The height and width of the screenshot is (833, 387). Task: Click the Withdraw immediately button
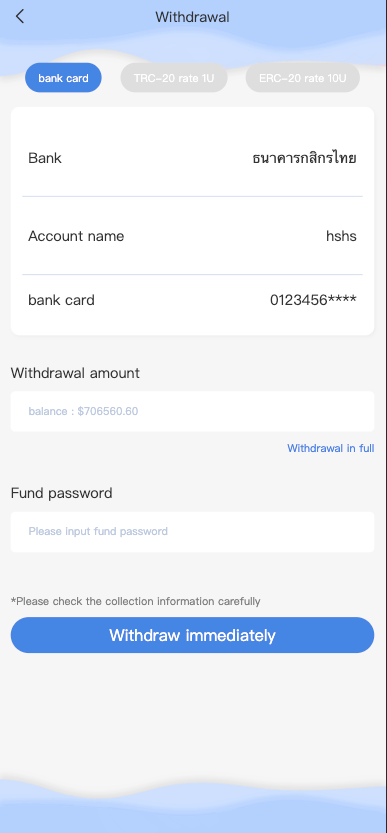point(192,635)
